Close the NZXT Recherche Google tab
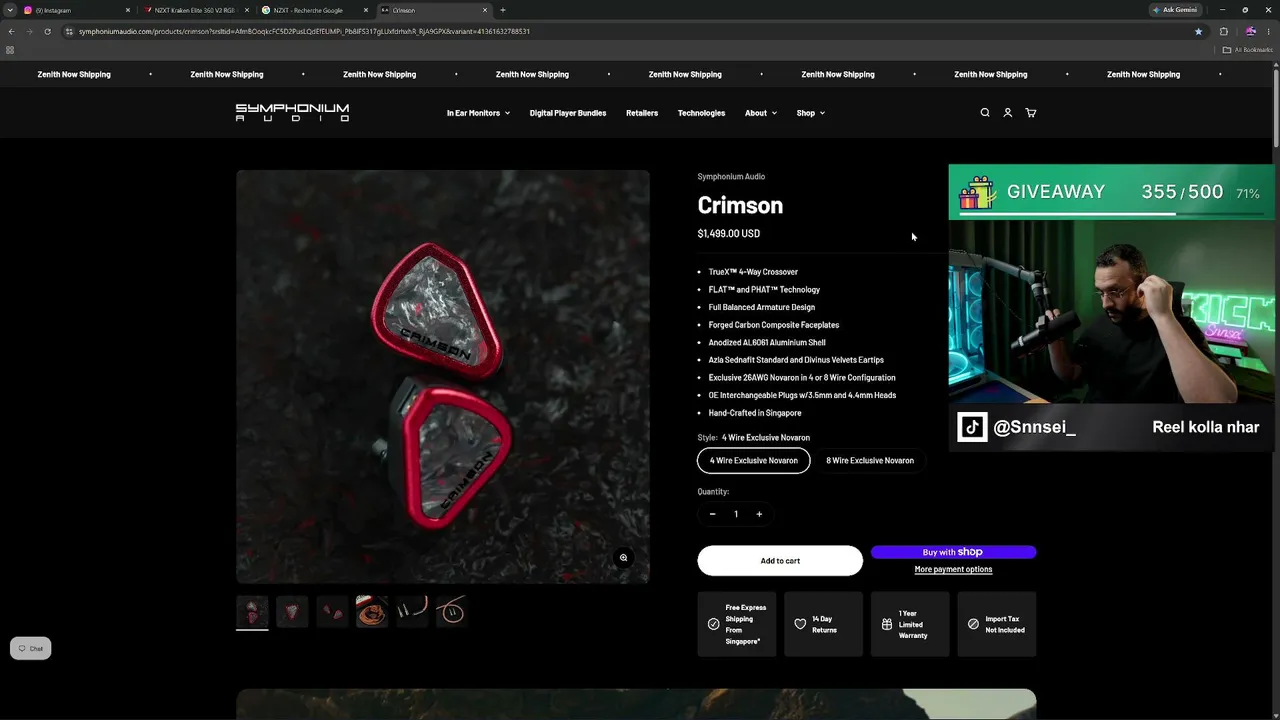1280x720 pixels. click(x=366, y=10)
